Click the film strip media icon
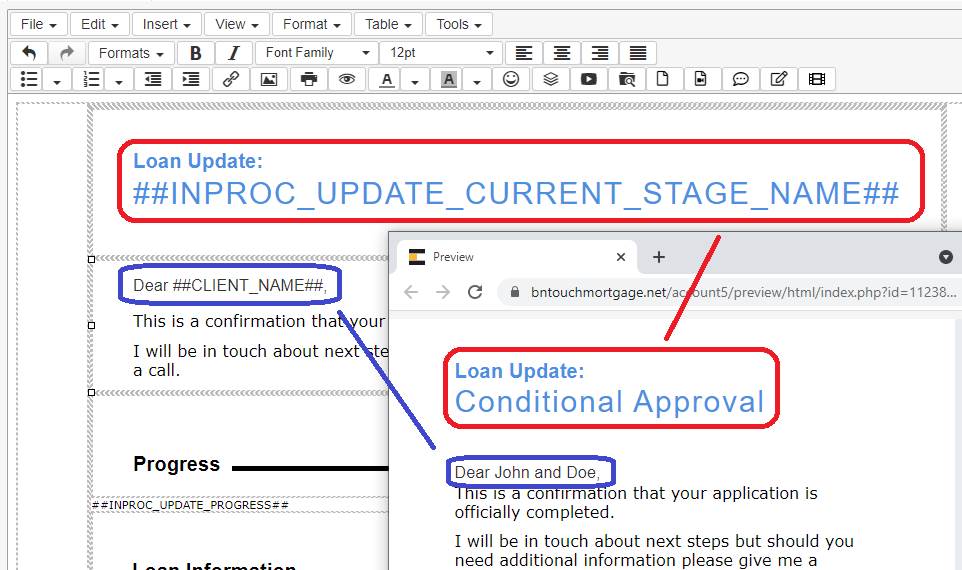Screen dimensions: 962x570 pyautogui.click(x=817, y=79)
